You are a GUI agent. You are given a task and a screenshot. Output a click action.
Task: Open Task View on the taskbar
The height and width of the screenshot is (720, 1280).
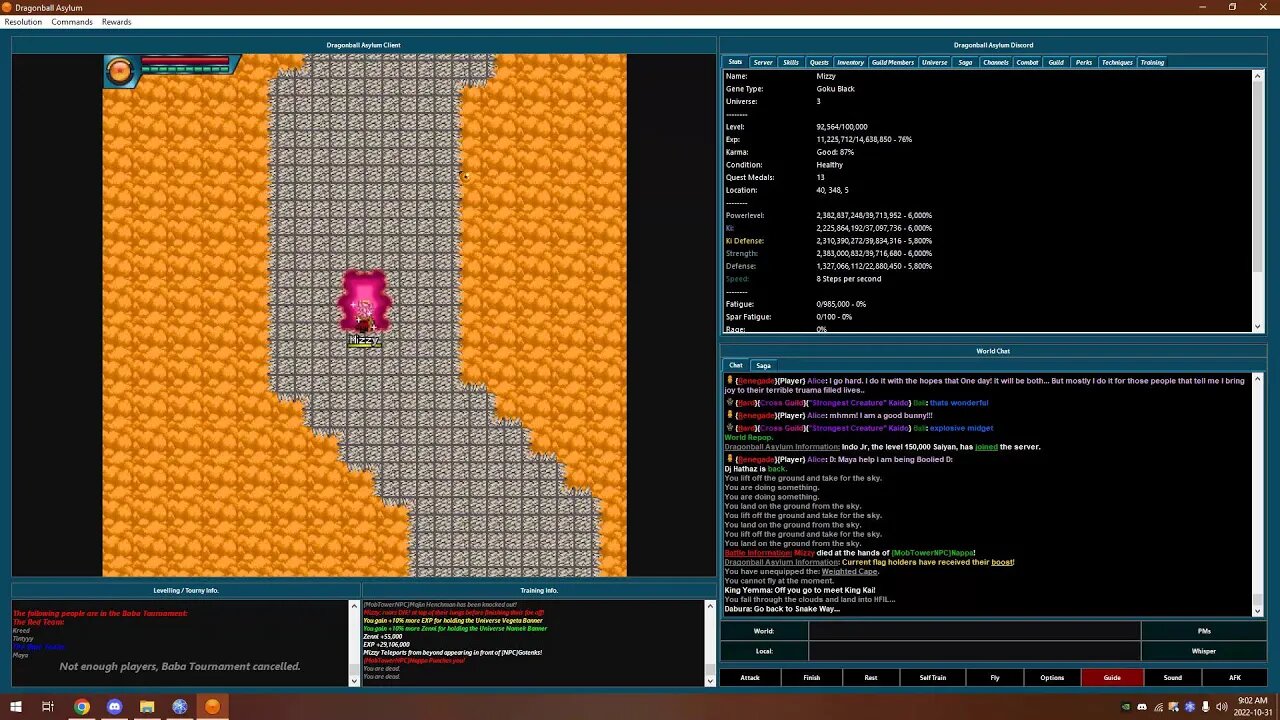point(47,707)
